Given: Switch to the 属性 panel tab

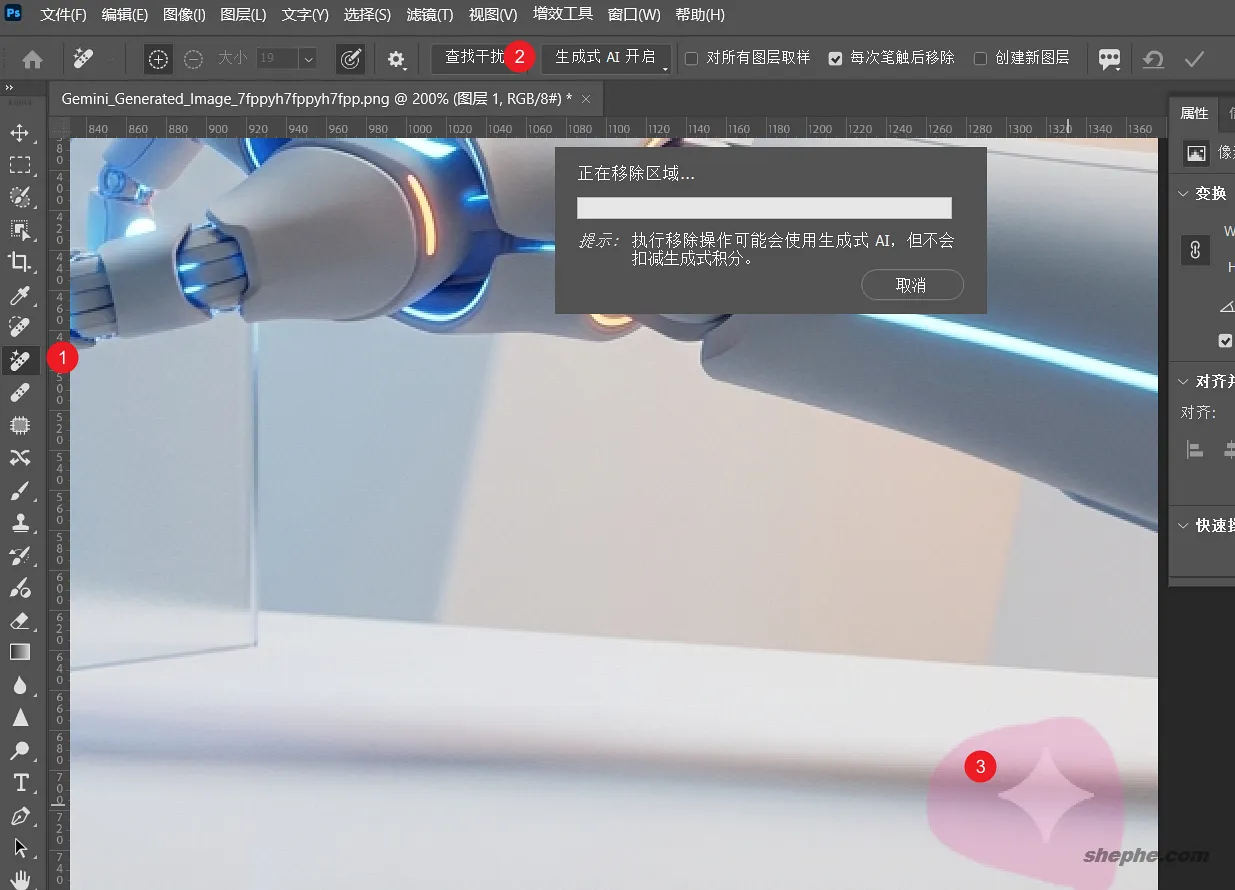Looking at the screenshot, I should coord(1194,113).
